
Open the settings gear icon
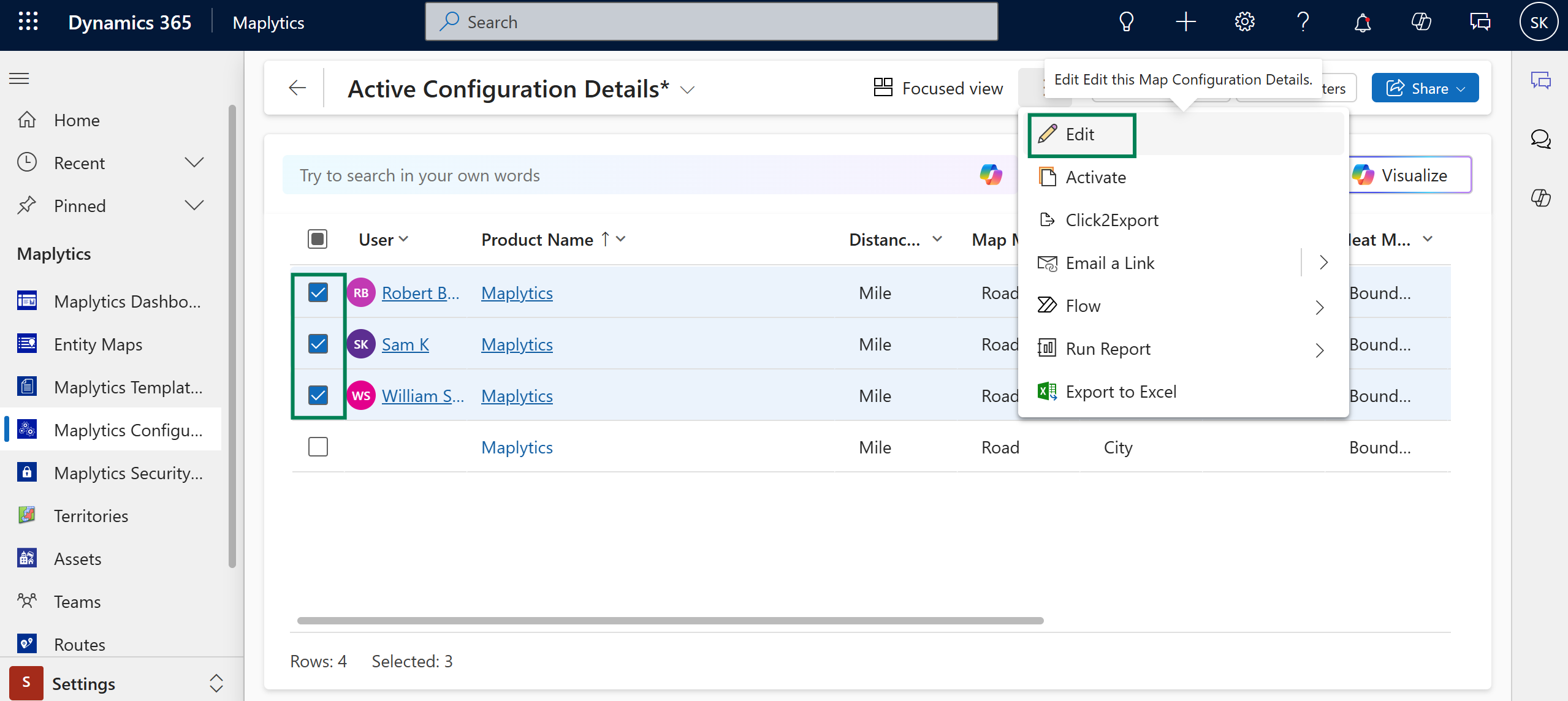click(x=1244, y=22)
